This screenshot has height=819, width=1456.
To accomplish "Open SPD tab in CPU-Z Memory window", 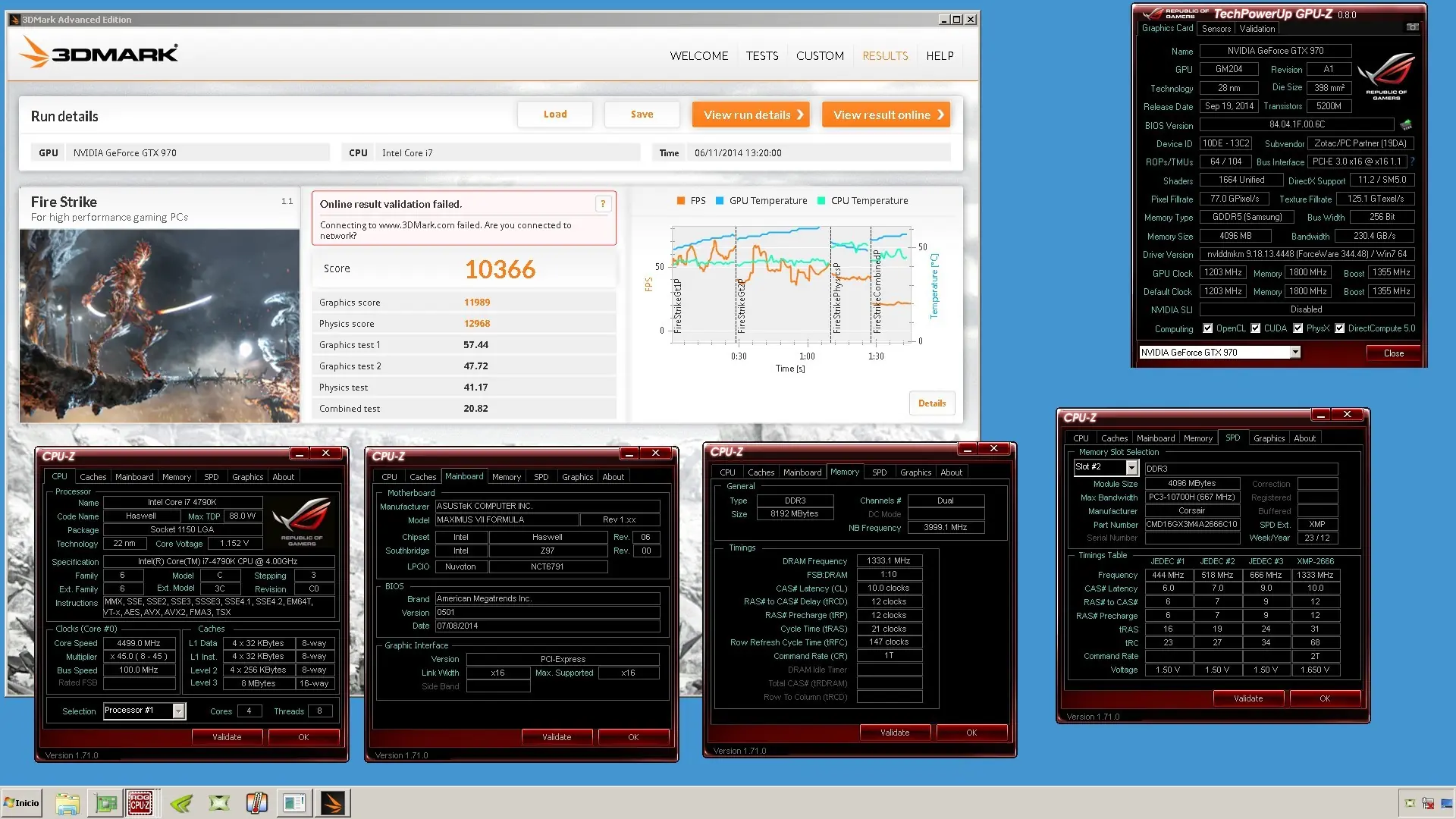I will [x=880, y=472].
